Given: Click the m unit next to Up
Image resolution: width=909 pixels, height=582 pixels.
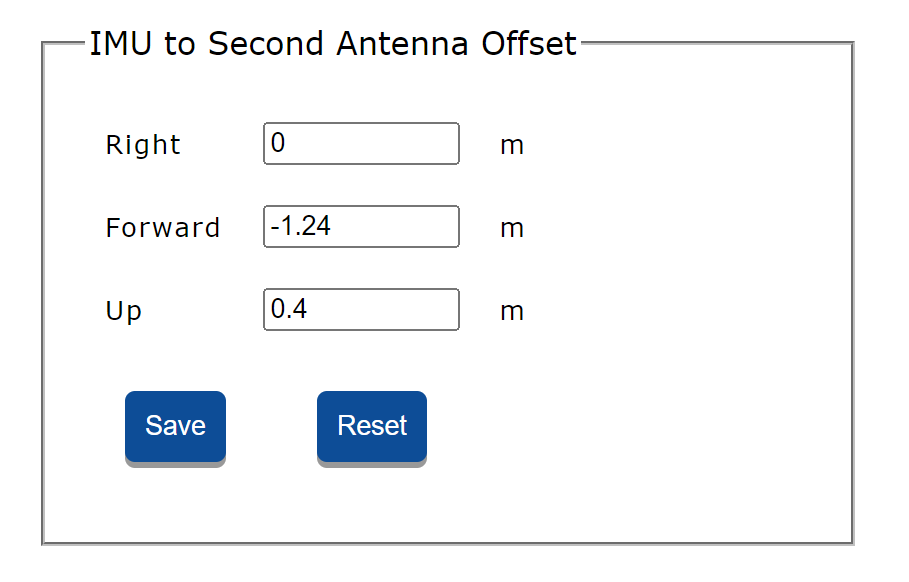Looking at the screenshot, I should coord(511,310).
